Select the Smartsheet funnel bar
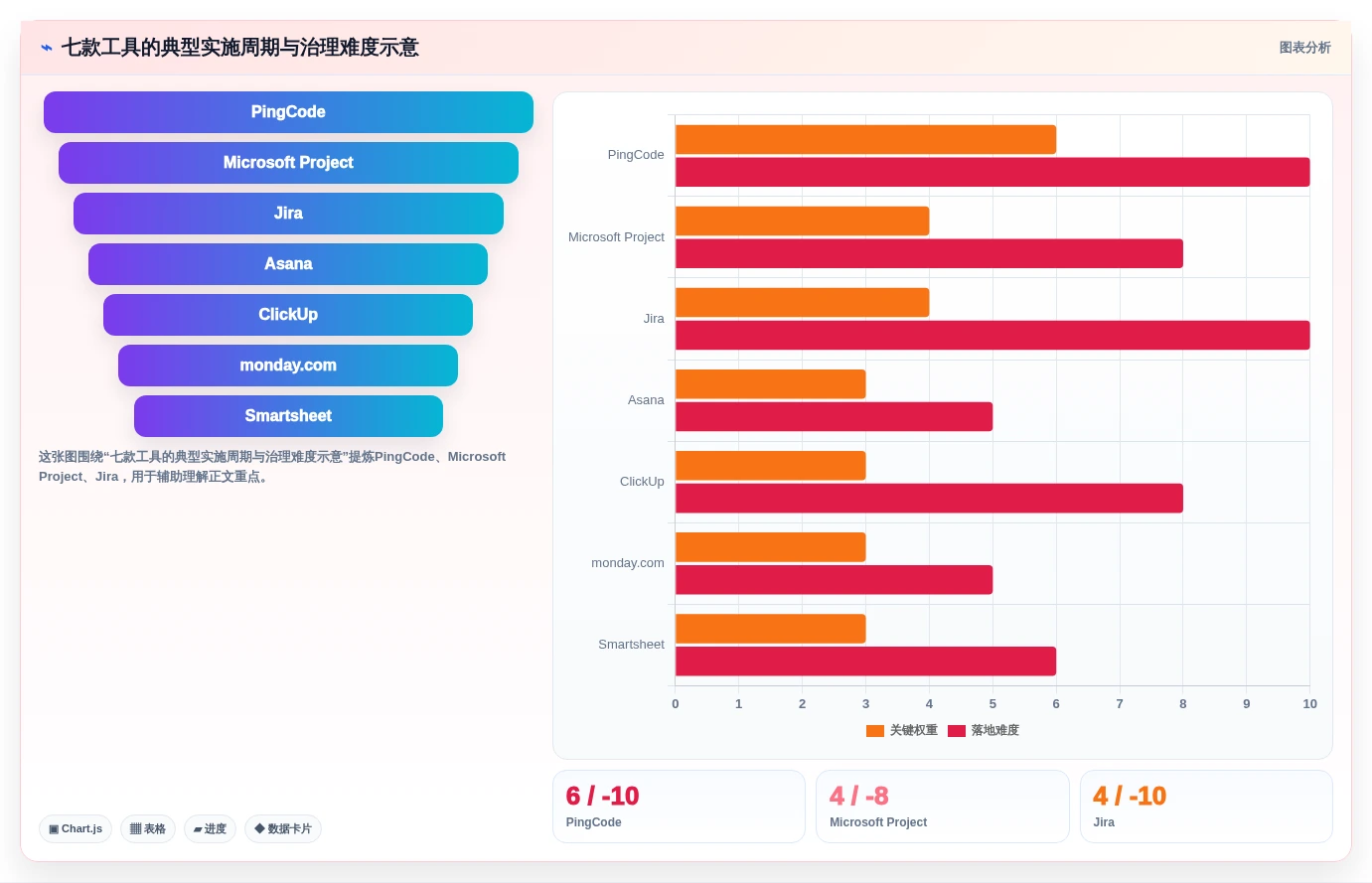1372x883 pixels. (x=288, y=416)
